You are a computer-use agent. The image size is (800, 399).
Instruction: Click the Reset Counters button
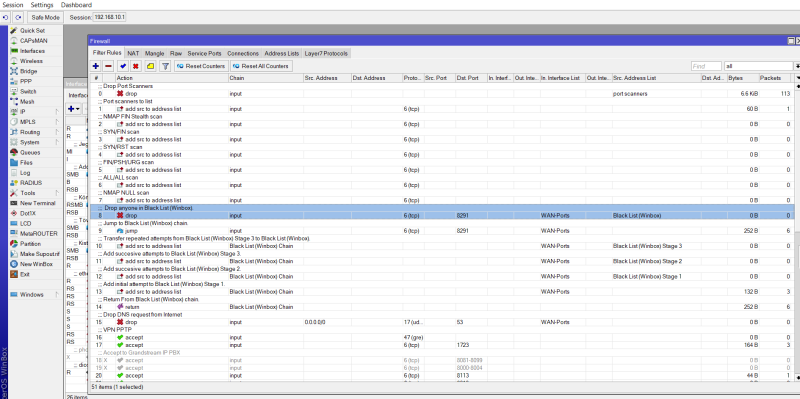201,66
